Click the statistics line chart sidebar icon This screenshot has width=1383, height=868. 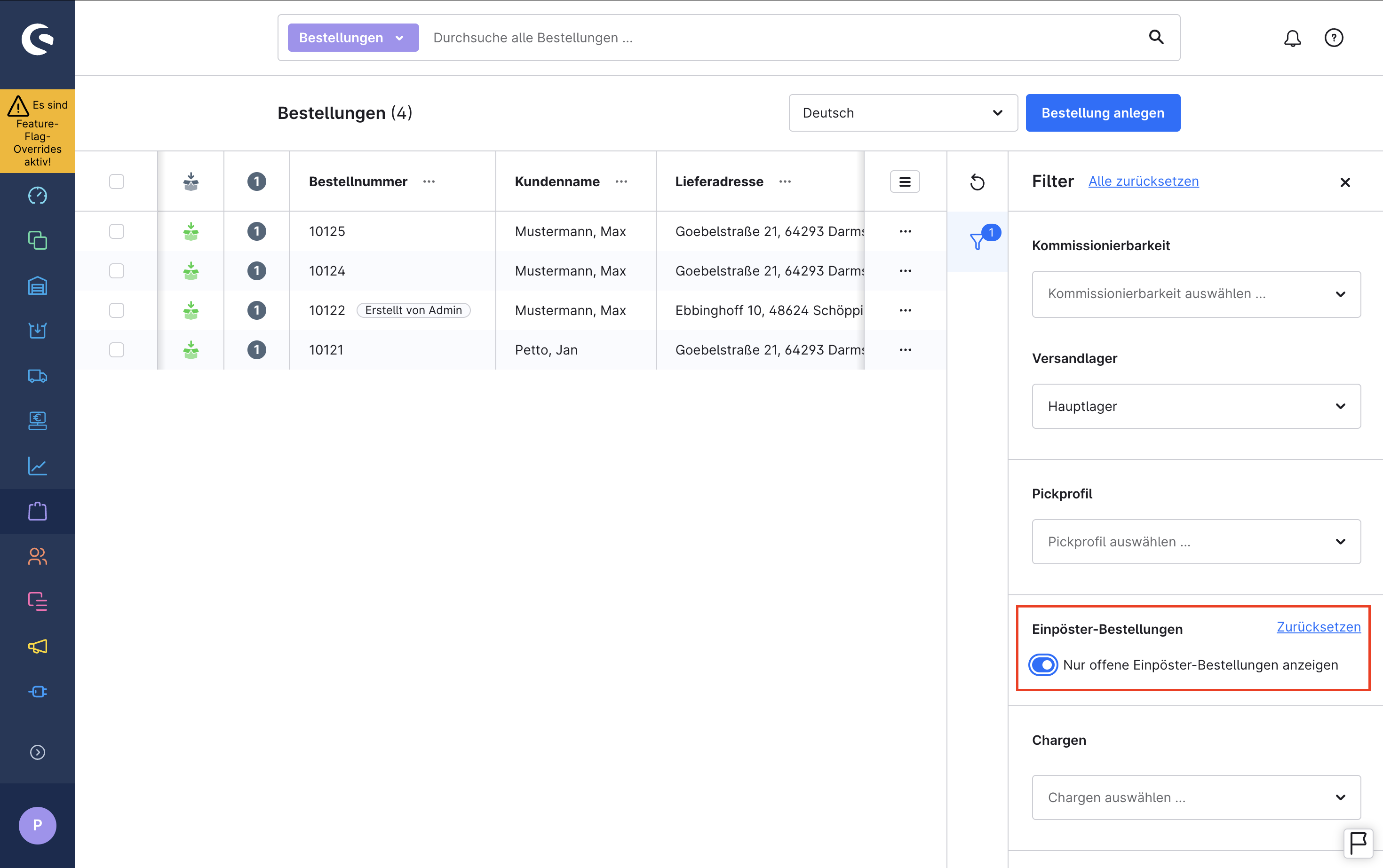click(37, 466)
